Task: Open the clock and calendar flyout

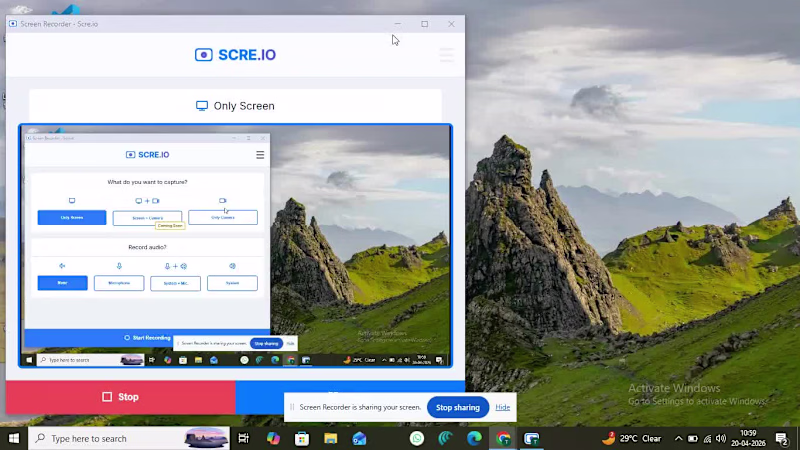Action: (748, 438)
